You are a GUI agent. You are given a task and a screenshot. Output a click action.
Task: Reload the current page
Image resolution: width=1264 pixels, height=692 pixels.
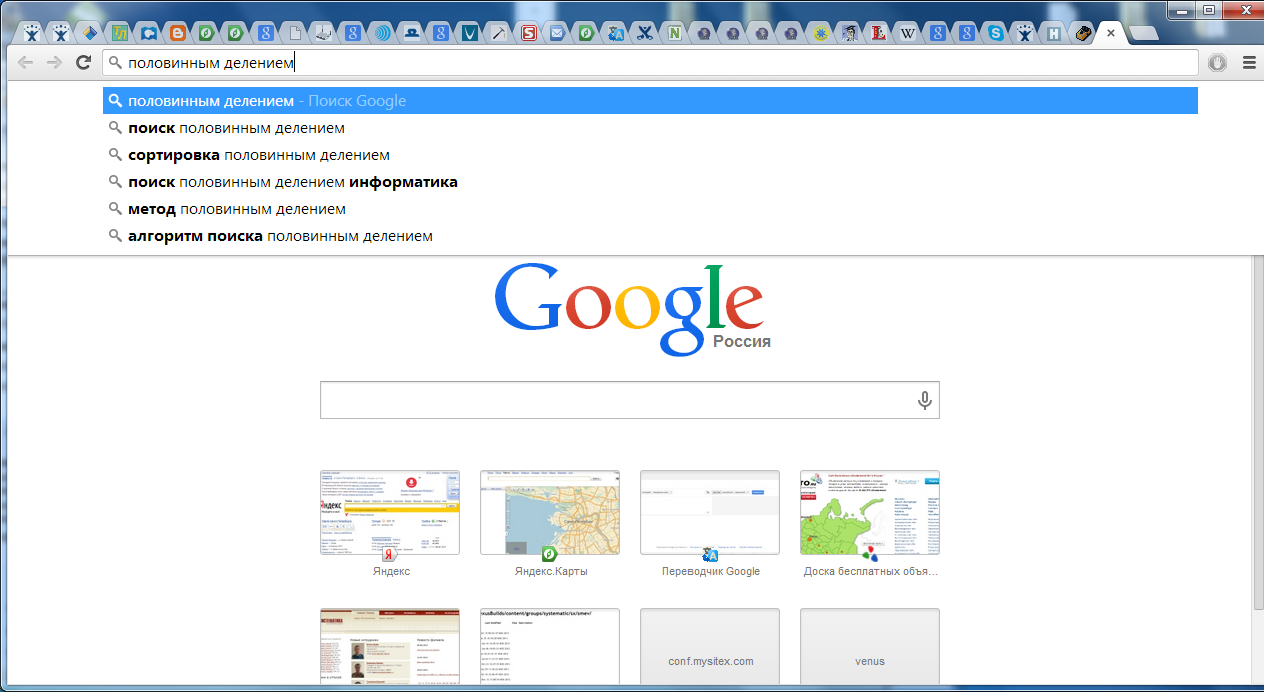[83, 63]
